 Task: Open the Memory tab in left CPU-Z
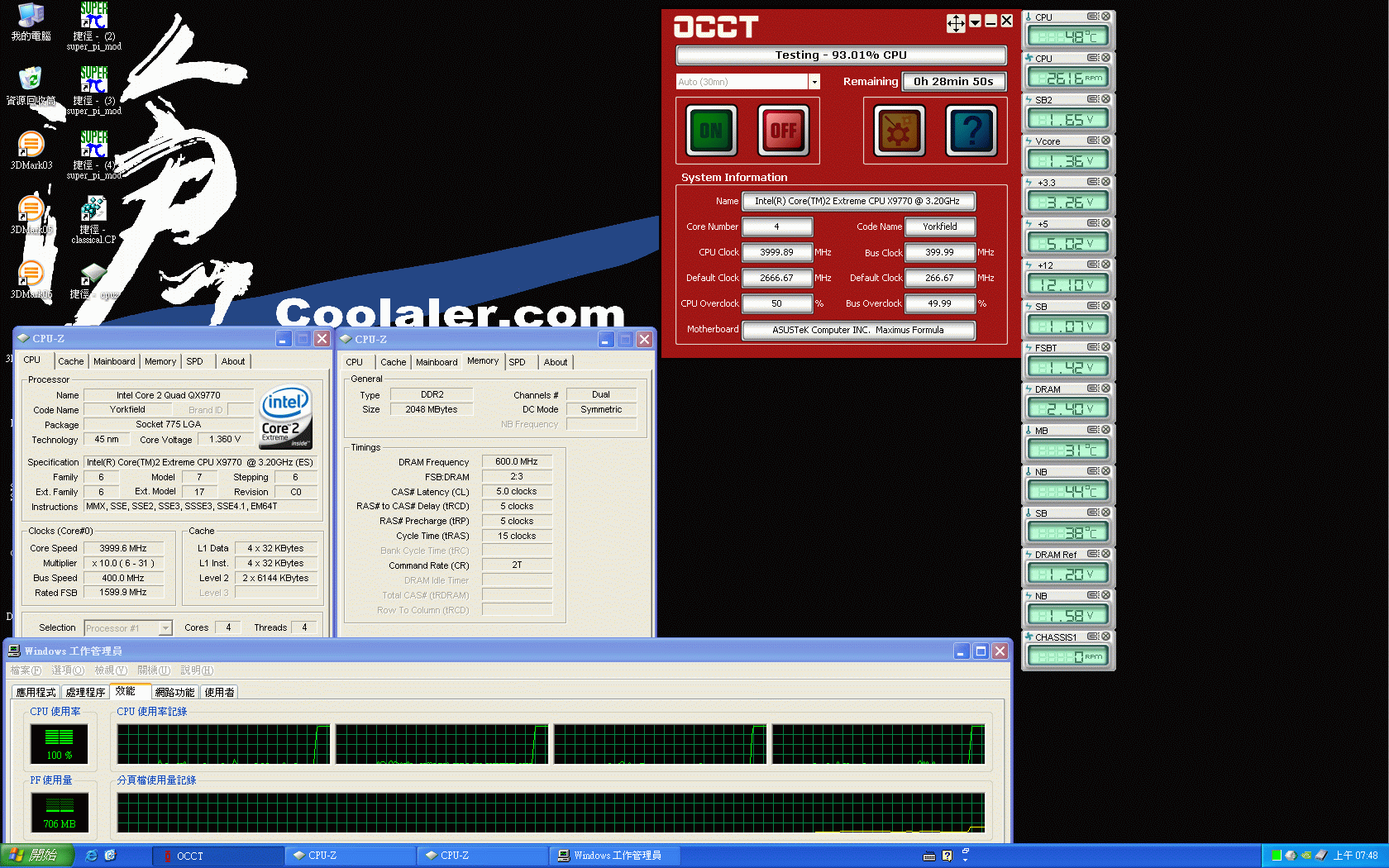tap(160, 361)
